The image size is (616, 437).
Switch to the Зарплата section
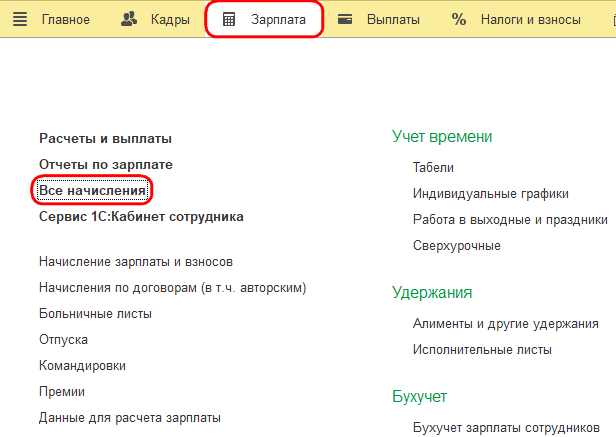278,20
